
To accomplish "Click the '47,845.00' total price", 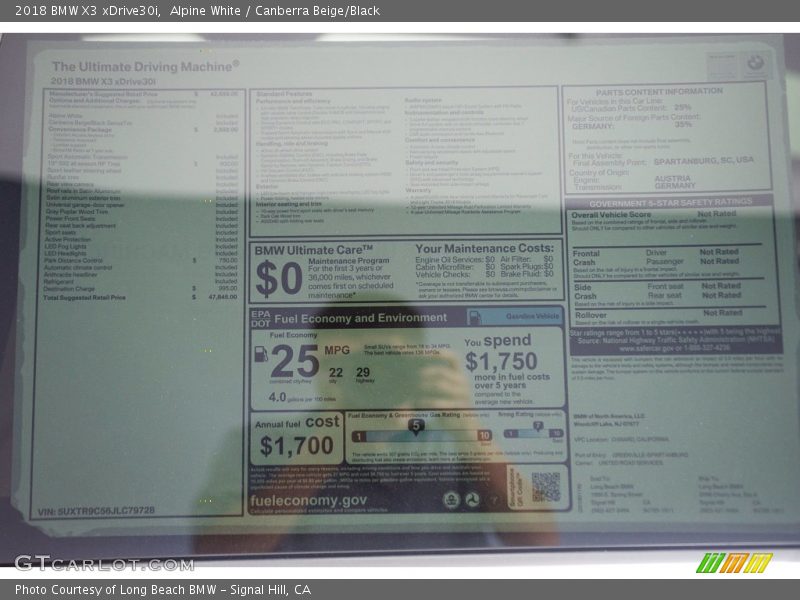I will tap(222, 297).
